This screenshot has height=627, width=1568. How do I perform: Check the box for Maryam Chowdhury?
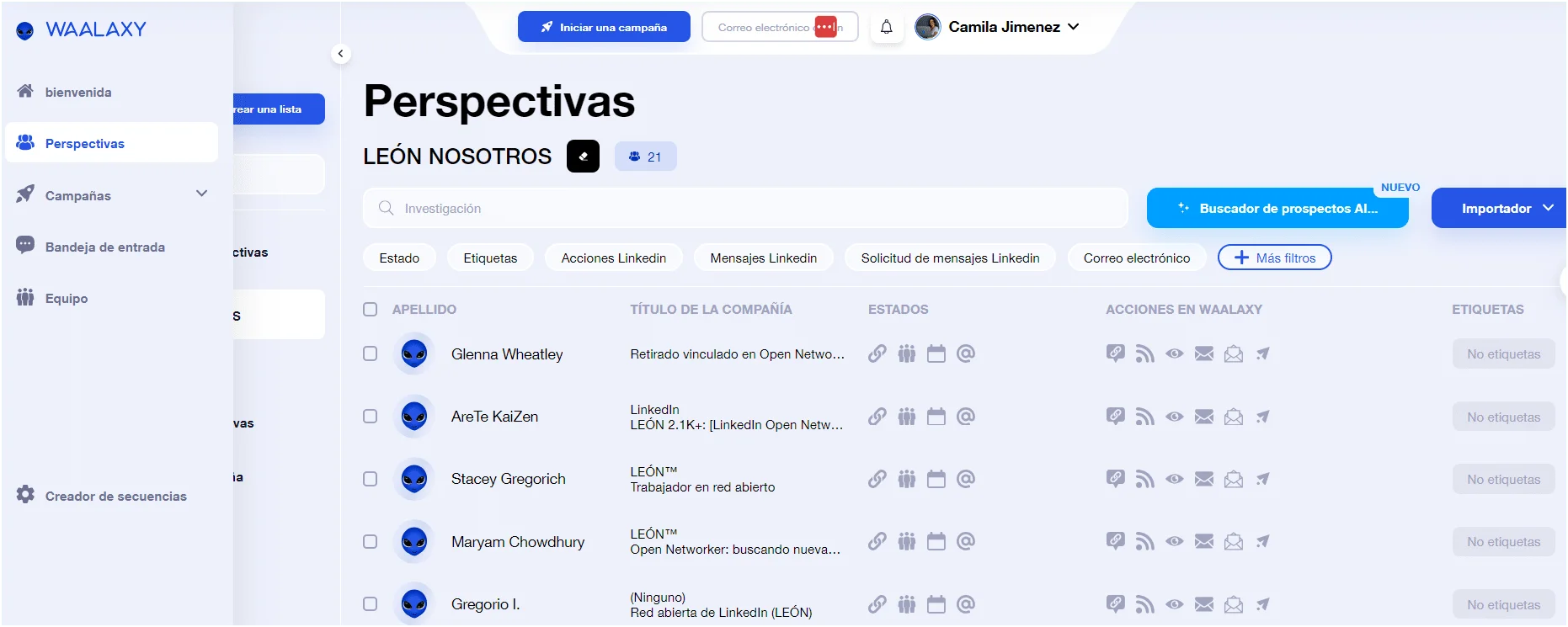371,541
